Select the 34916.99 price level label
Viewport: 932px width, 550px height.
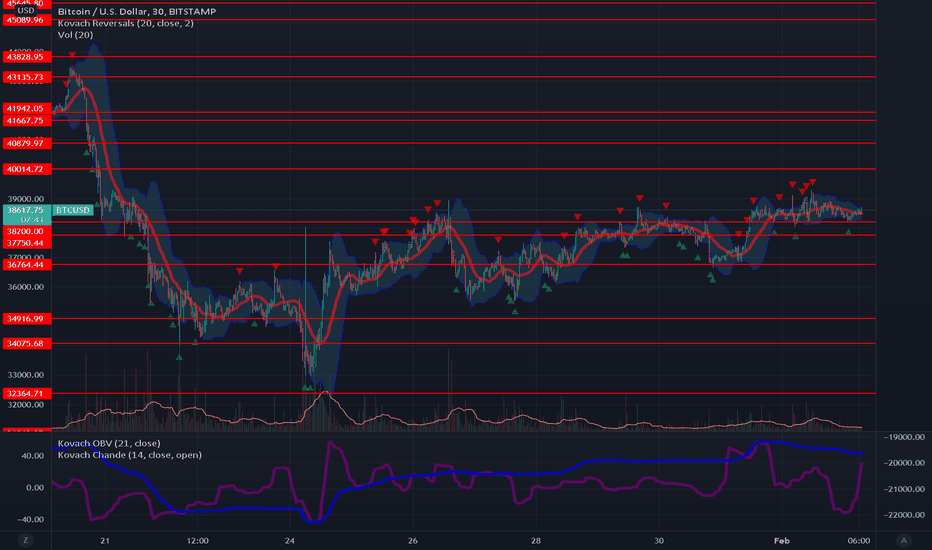(27, 319)
